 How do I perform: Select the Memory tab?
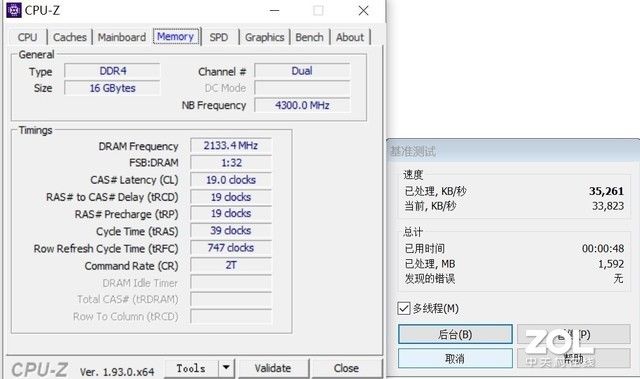[176, 36]
